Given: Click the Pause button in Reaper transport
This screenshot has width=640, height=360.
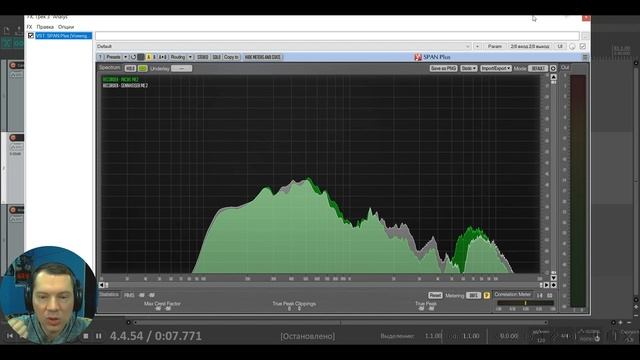Looking at the screenshot, I should click(x=98, y=336).
